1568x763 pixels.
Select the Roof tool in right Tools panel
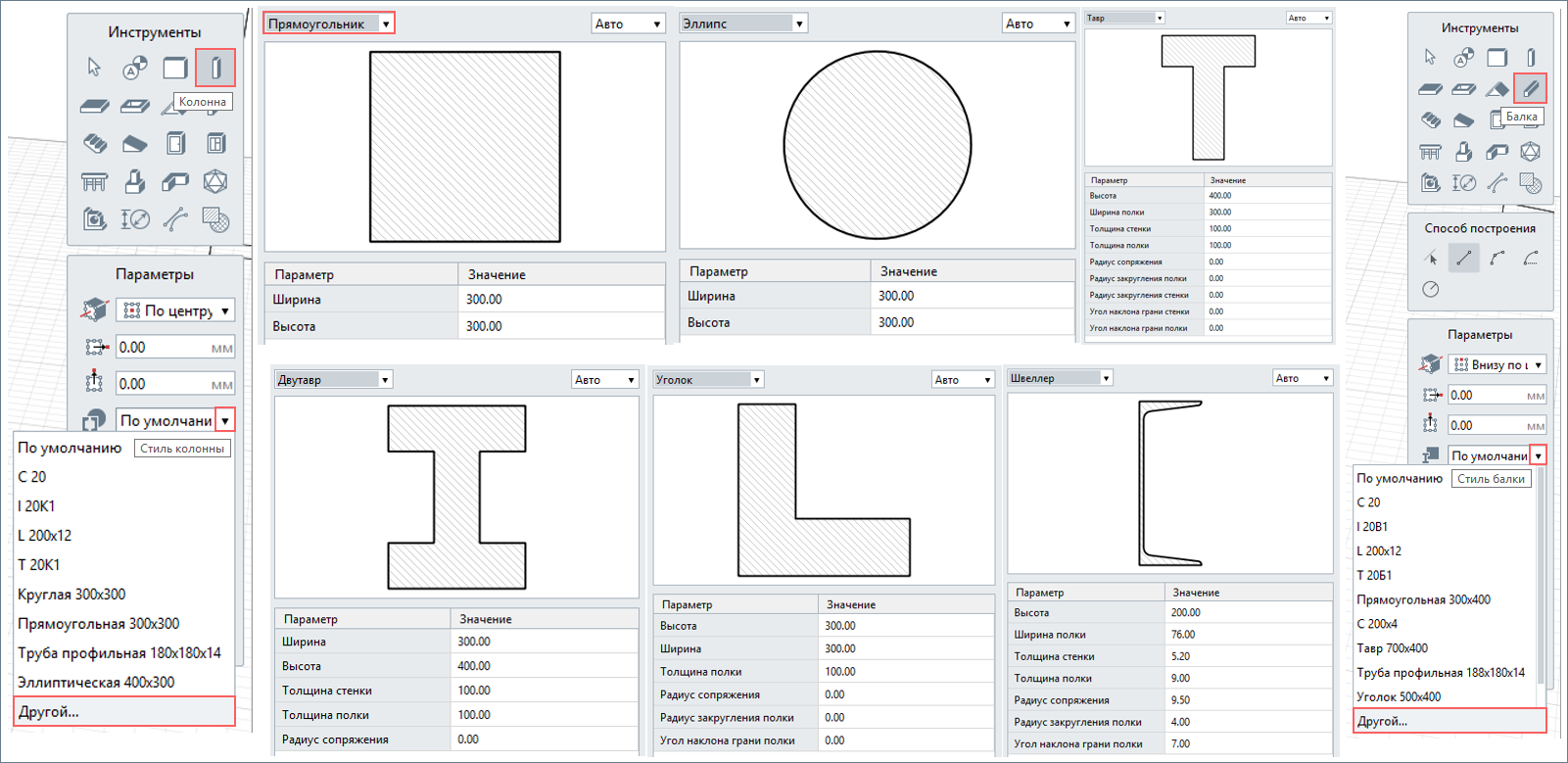click(x=1497, y=89)
